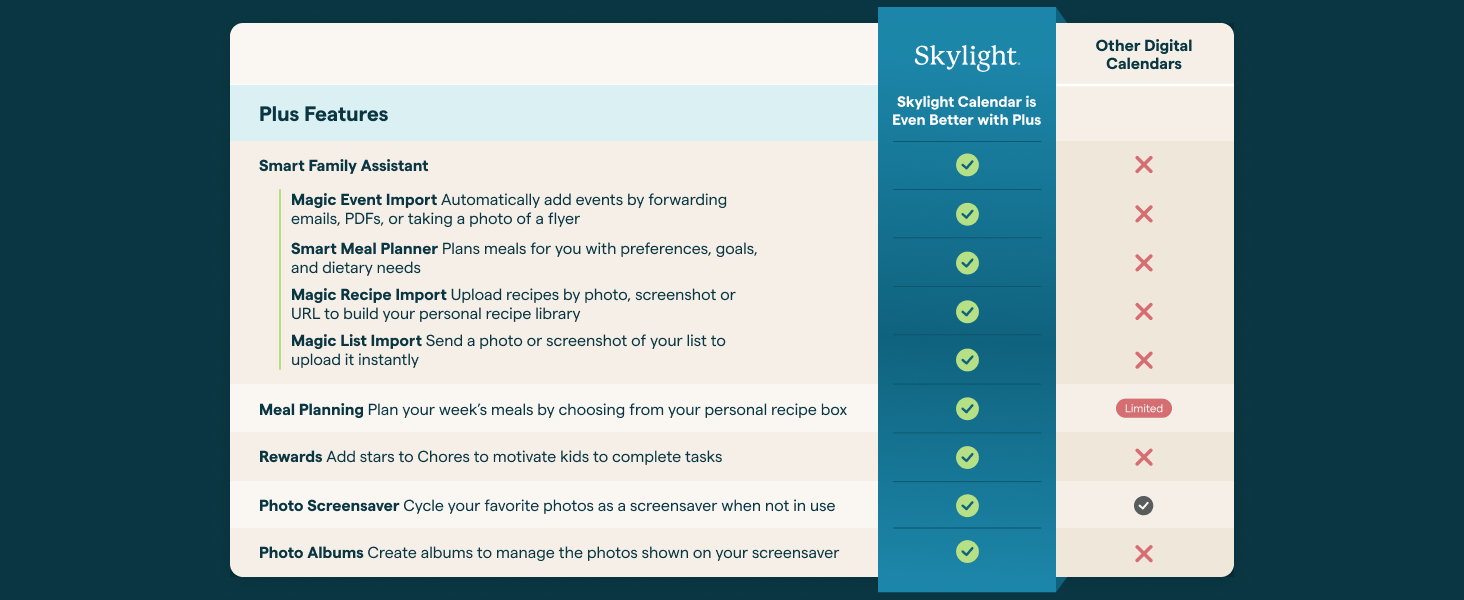Click the Magic Event Import feature label

364,200
